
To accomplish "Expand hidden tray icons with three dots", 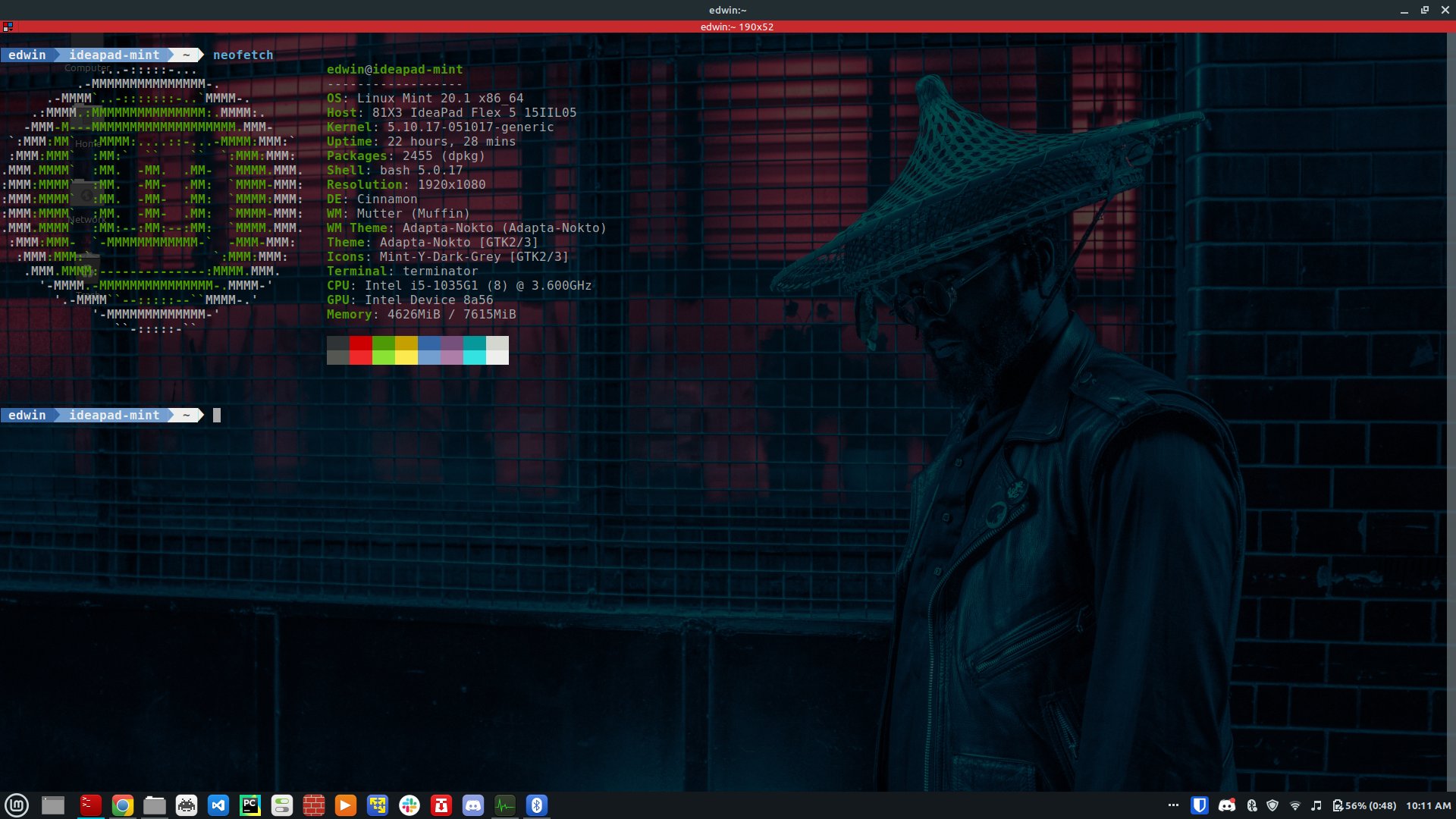I will [1173, 805].
